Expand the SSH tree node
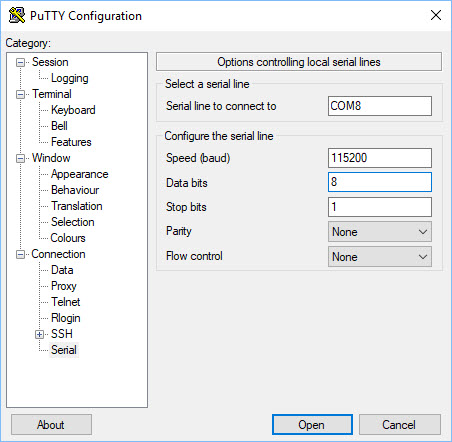 pos(40,334)
